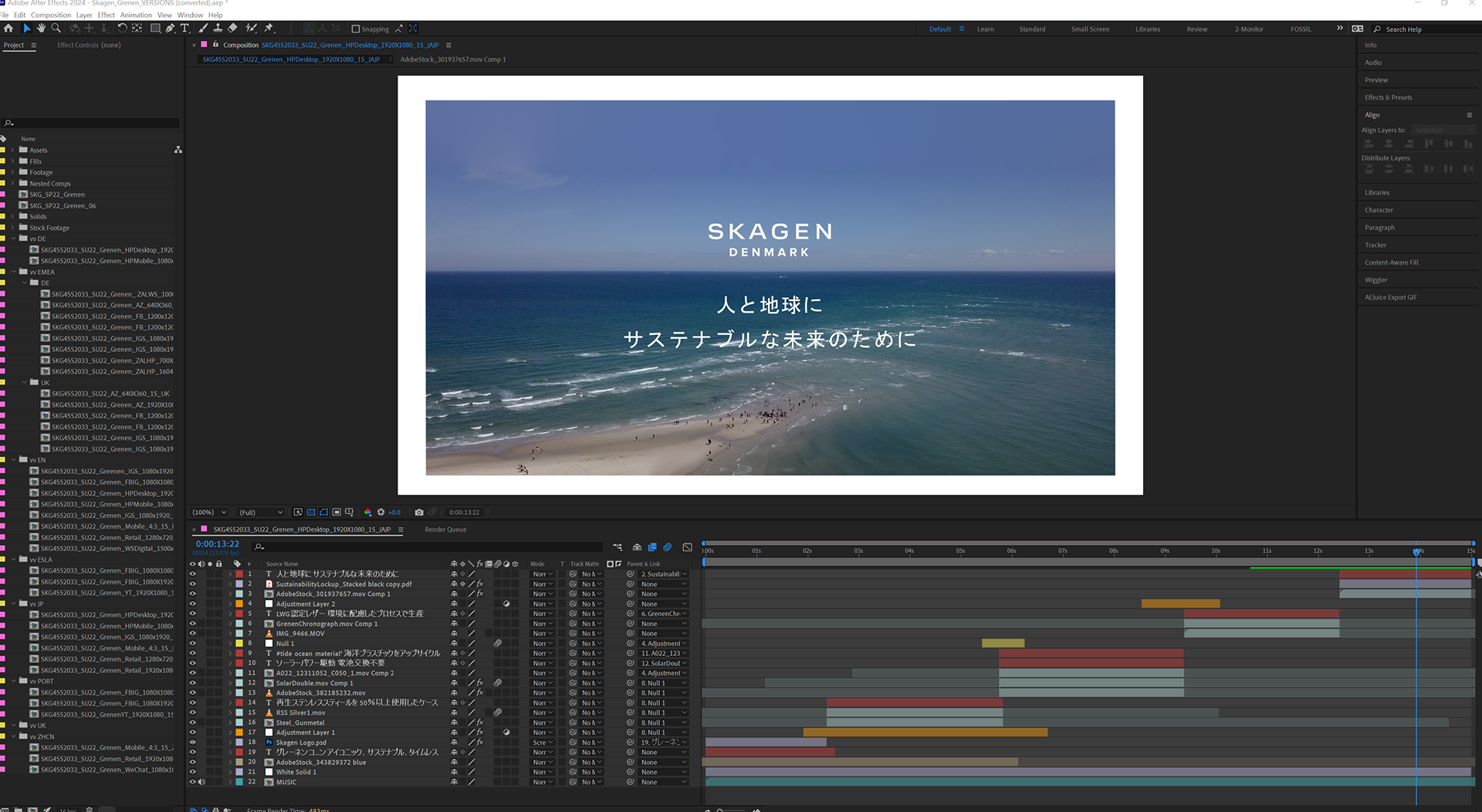Select the Roto Brush tool
The width and height of the screenshot is (1482, 812).
coord(251,29)
